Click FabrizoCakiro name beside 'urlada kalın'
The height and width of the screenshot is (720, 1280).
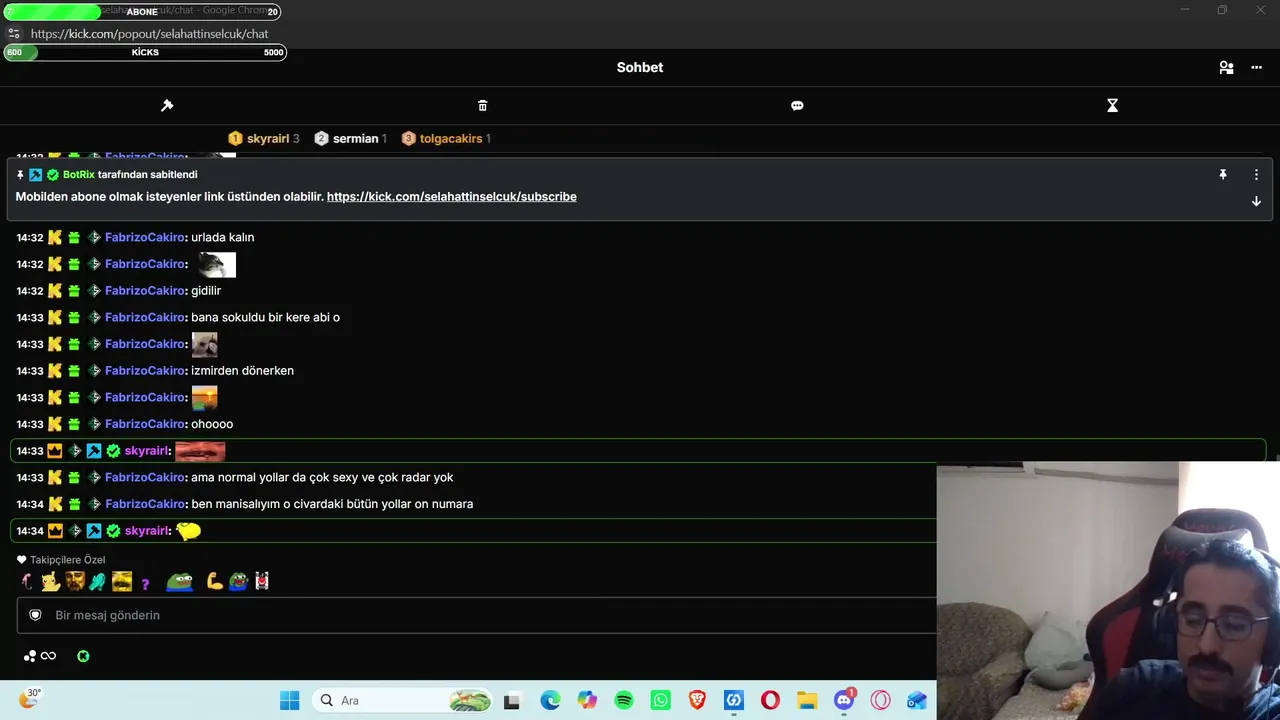tap(145, 238)
